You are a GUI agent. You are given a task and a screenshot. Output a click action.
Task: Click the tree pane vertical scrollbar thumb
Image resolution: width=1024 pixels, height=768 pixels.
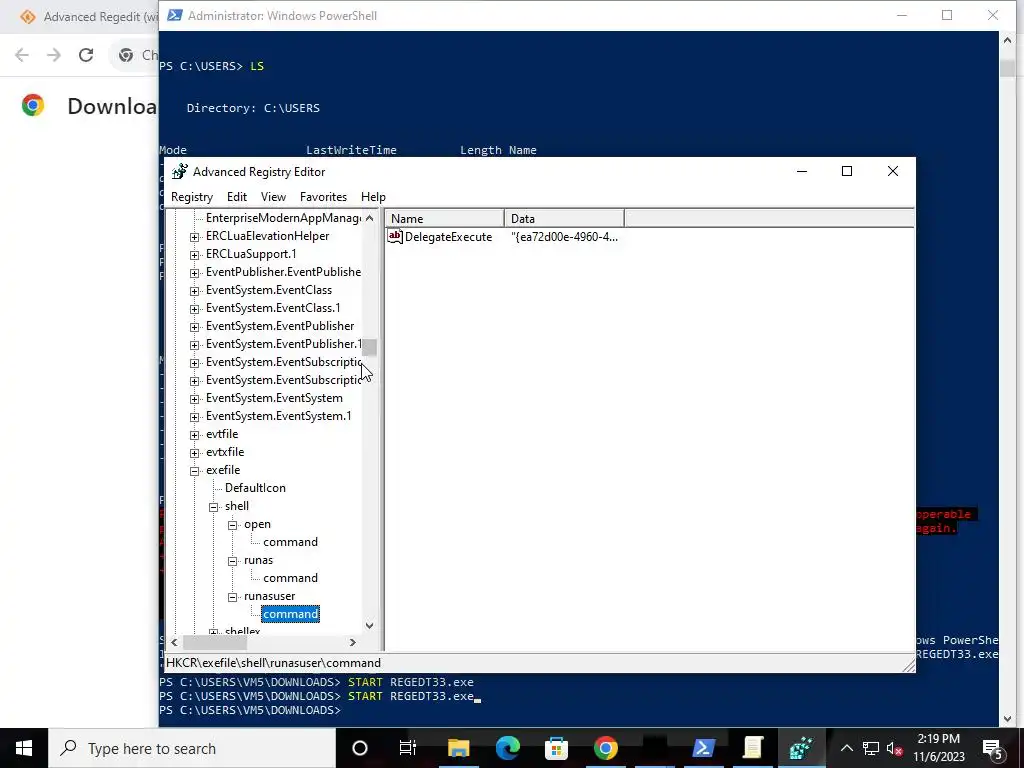point(370,347)
